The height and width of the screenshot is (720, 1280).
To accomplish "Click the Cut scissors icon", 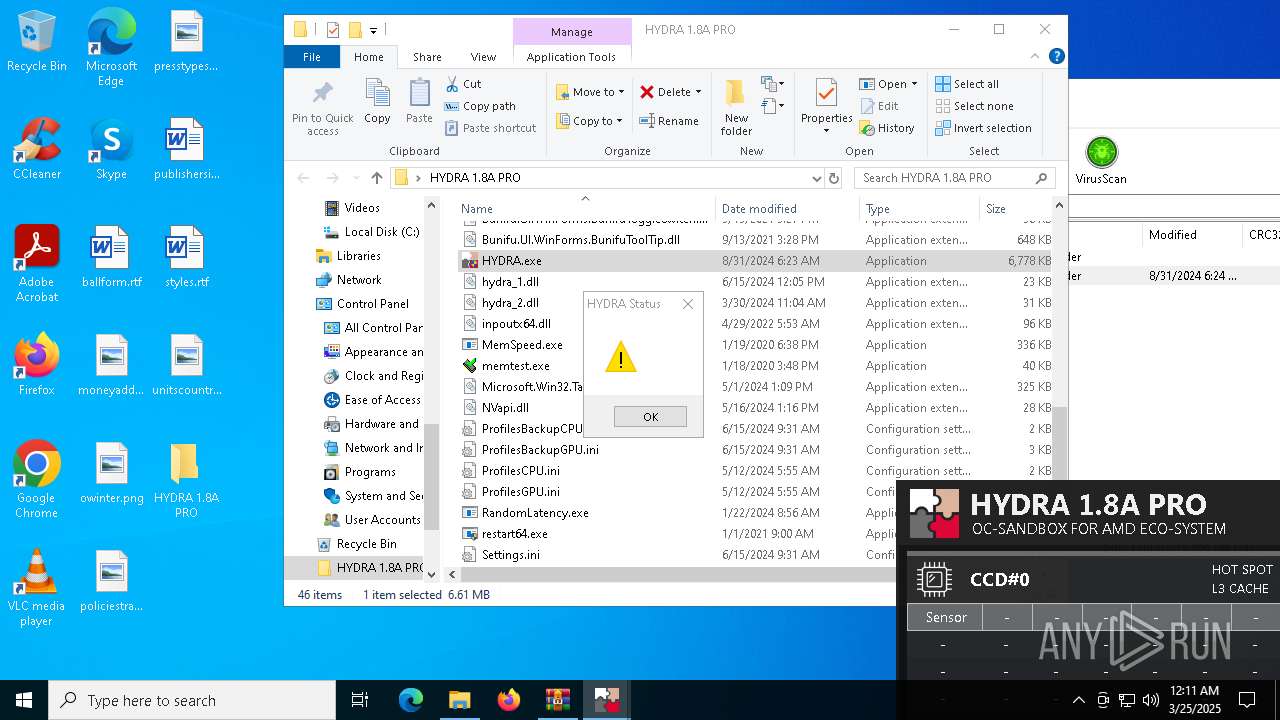I will tap(452, 84).
